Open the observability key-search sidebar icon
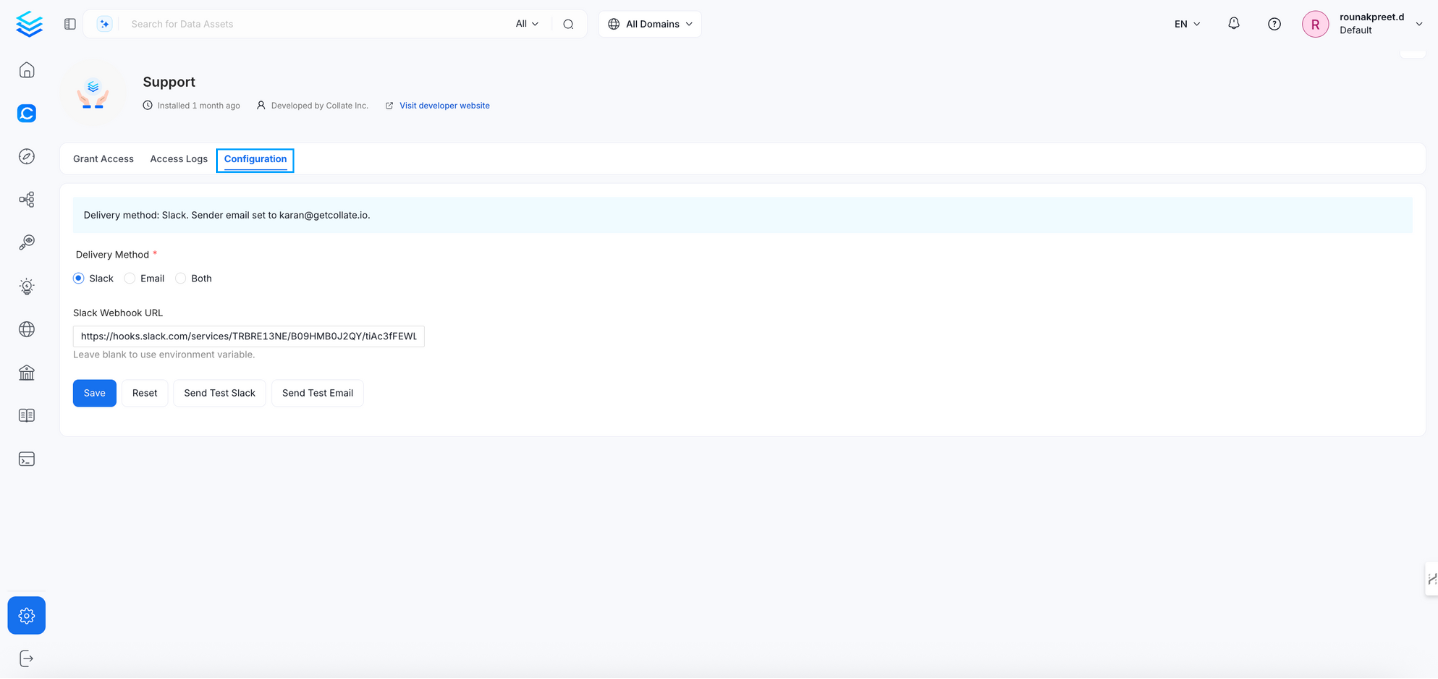This screenshot has width=1438, height=679. click(27, 243)
